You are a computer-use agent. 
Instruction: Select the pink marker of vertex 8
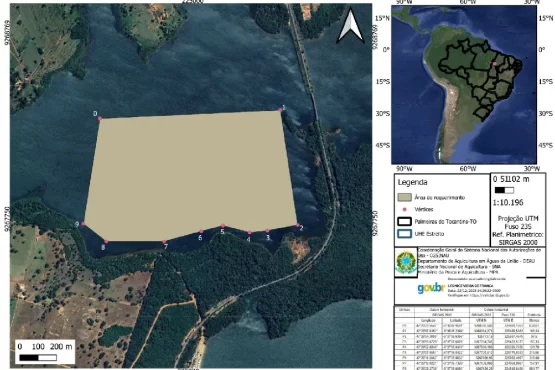tap(106, 242)
